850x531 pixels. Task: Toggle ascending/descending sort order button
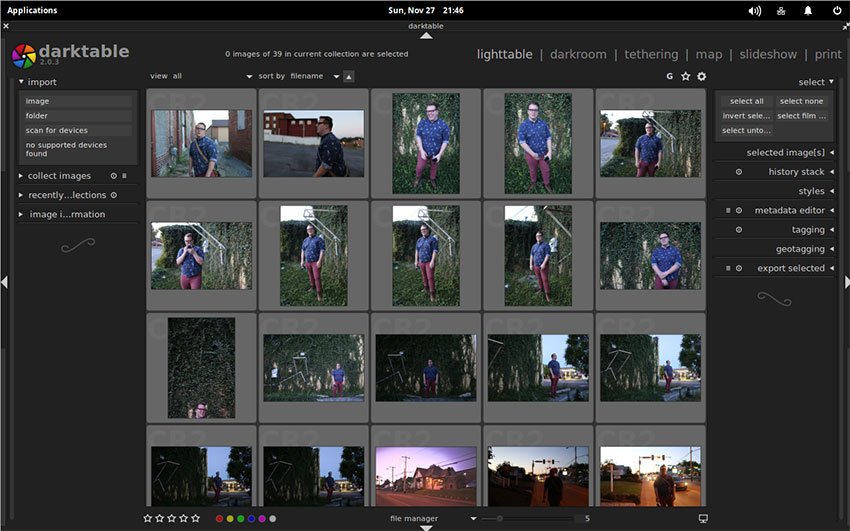pyautogui.click(x=349, y=76)
